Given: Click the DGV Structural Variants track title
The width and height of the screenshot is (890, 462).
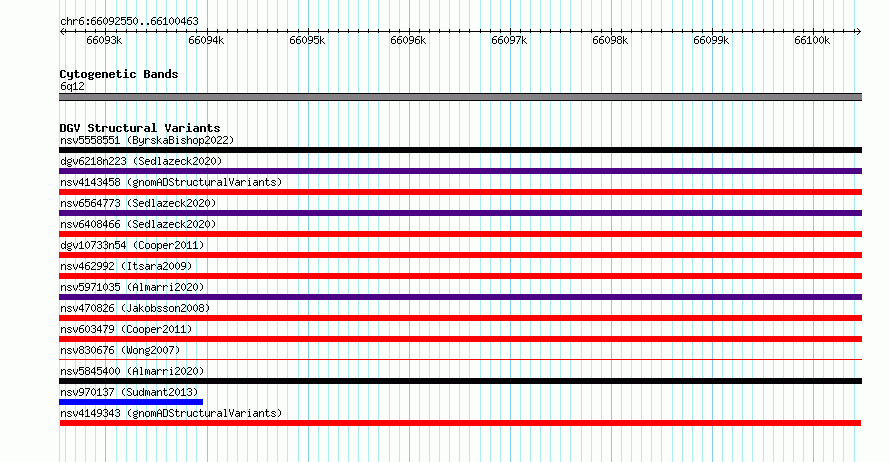Looking at the screenshot, I should click(140, 128).
